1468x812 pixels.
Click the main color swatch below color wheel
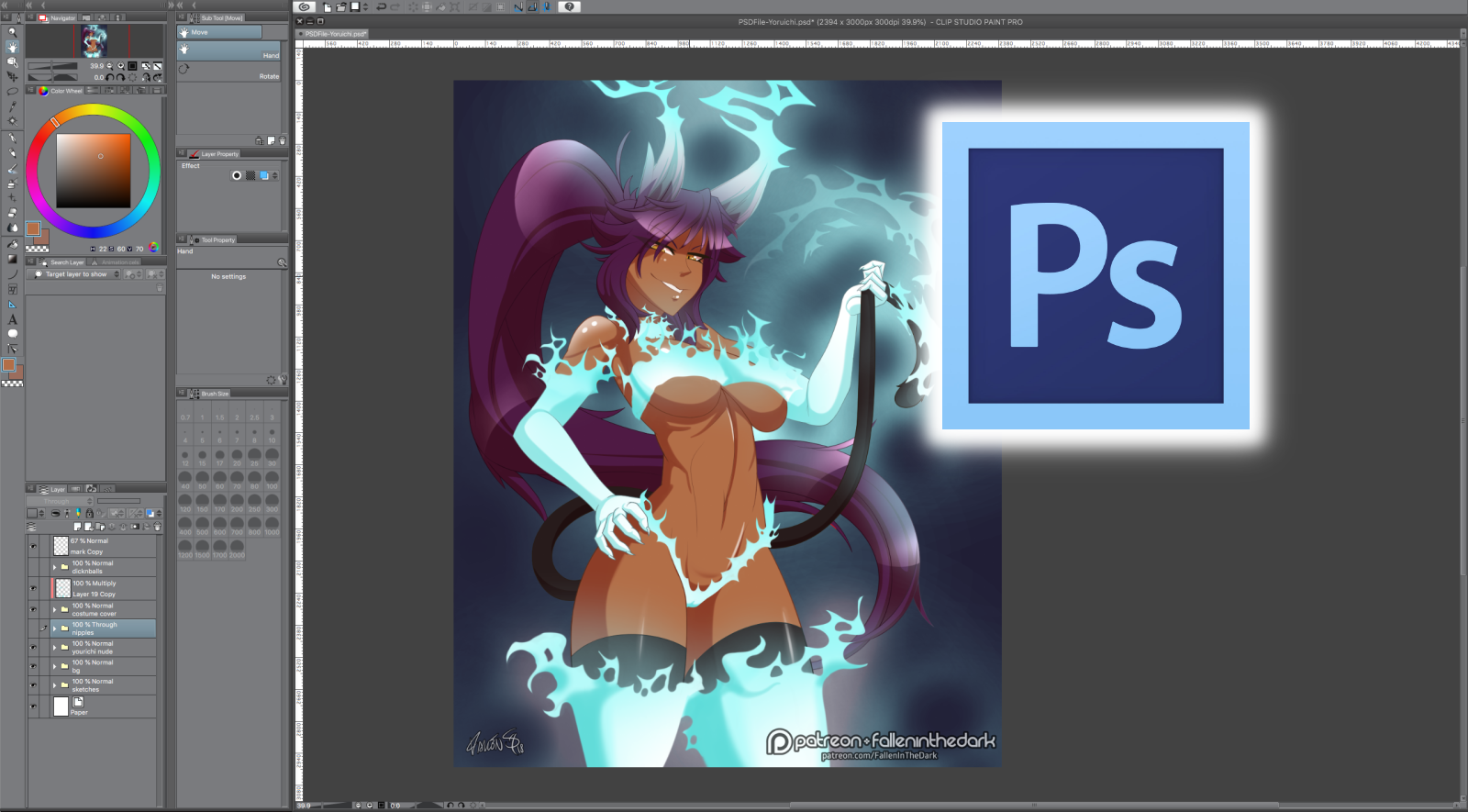[x=33, y=228]
